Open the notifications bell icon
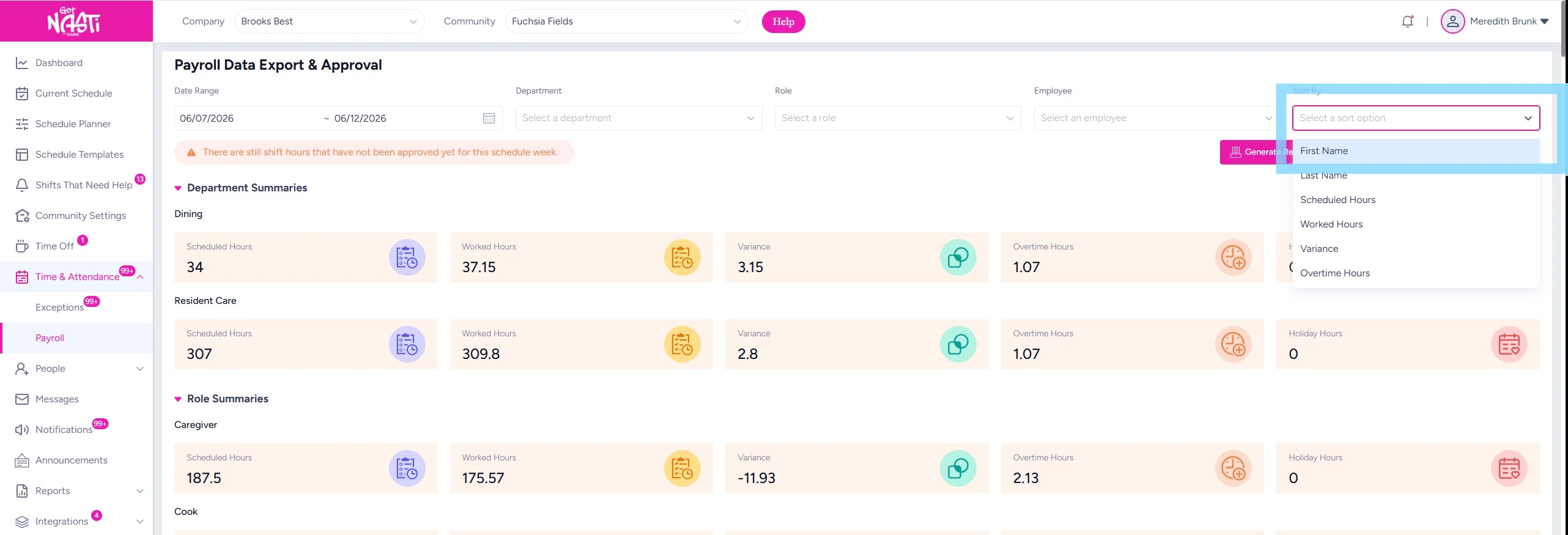This screenshot has height=535, width=1568. (x=1407, y=21)
